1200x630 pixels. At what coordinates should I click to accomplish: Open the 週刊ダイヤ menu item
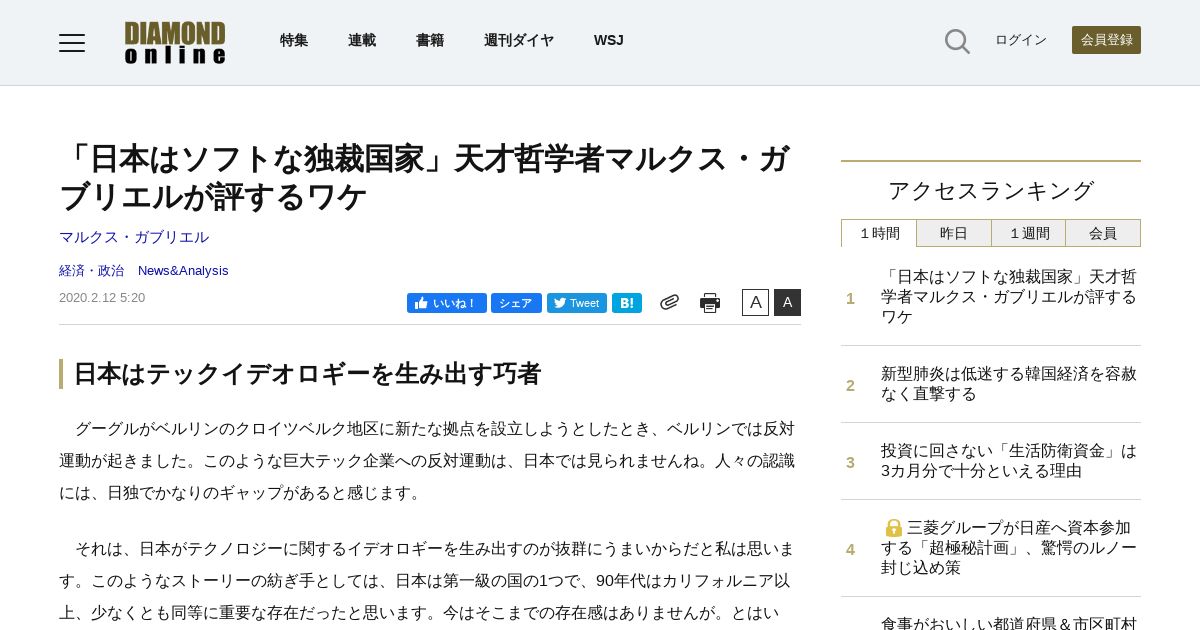click(x=519, y=40)
